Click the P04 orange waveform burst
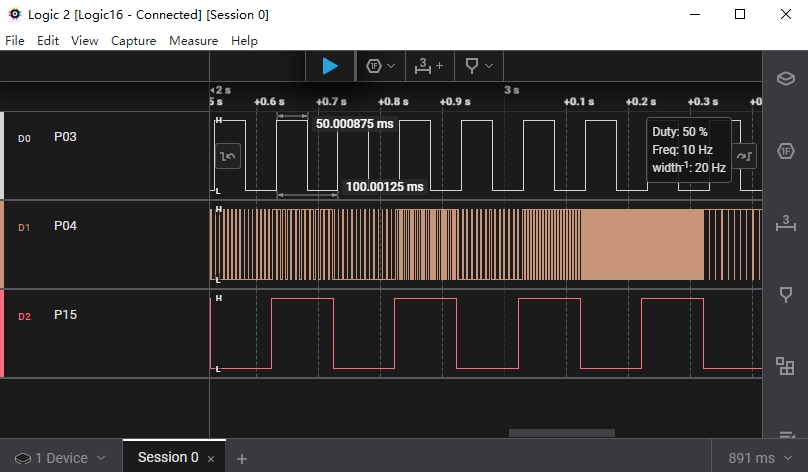Screen dimensions: 808x472 point(642,244)
